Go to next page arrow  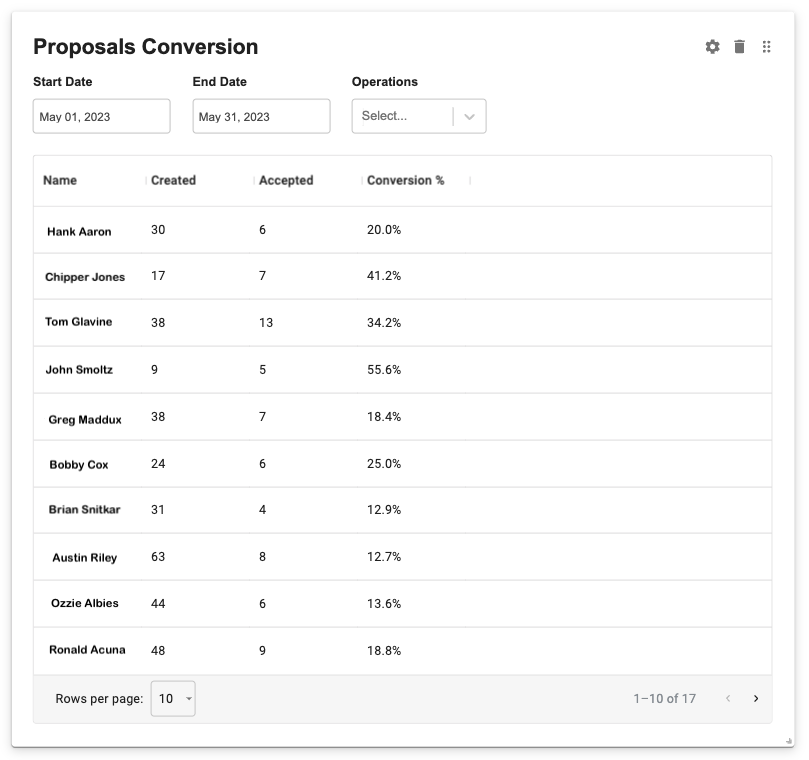pyautogui.click(x=756, y=699)
